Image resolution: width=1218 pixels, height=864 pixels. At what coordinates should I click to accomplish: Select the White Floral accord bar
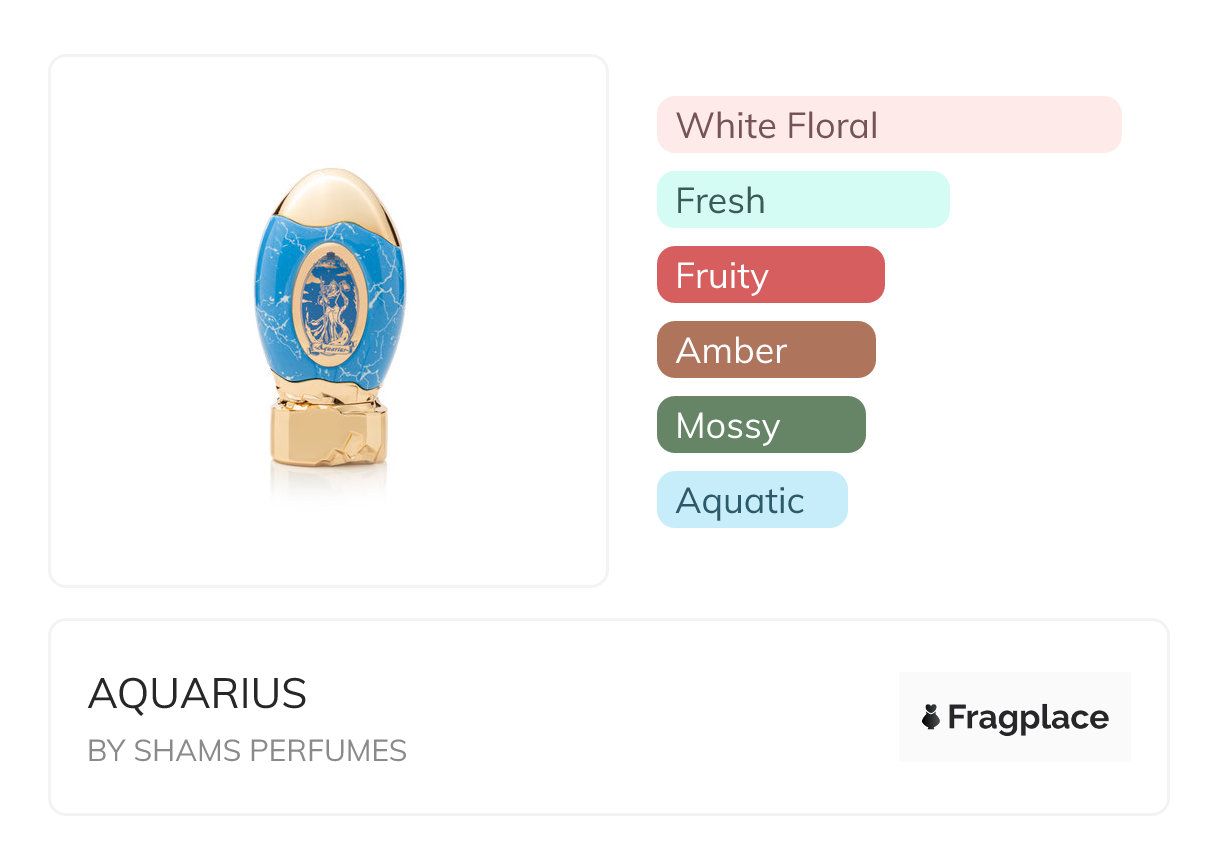coord(889,125)
